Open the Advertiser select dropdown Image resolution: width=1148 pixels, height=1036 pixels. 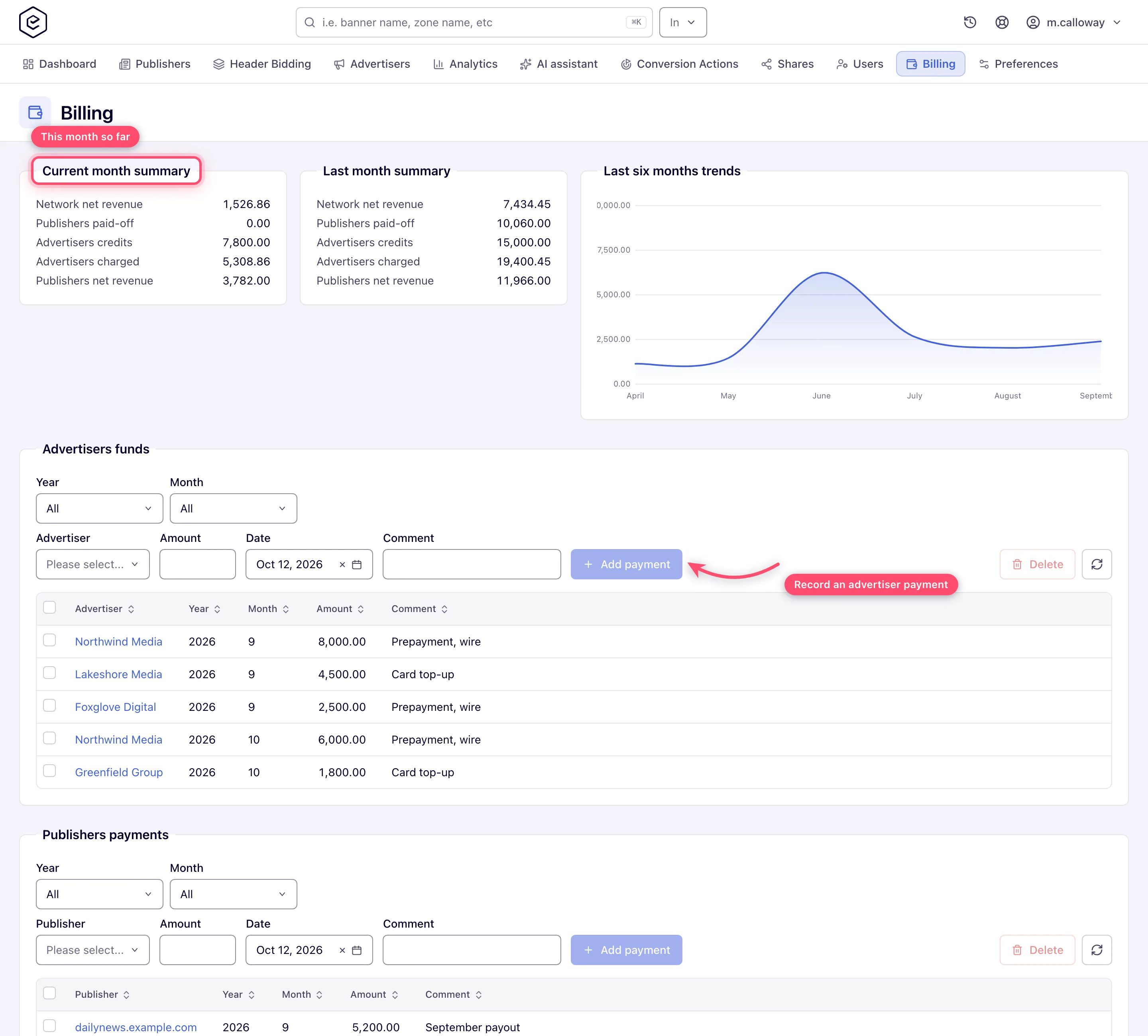point(92,564)
